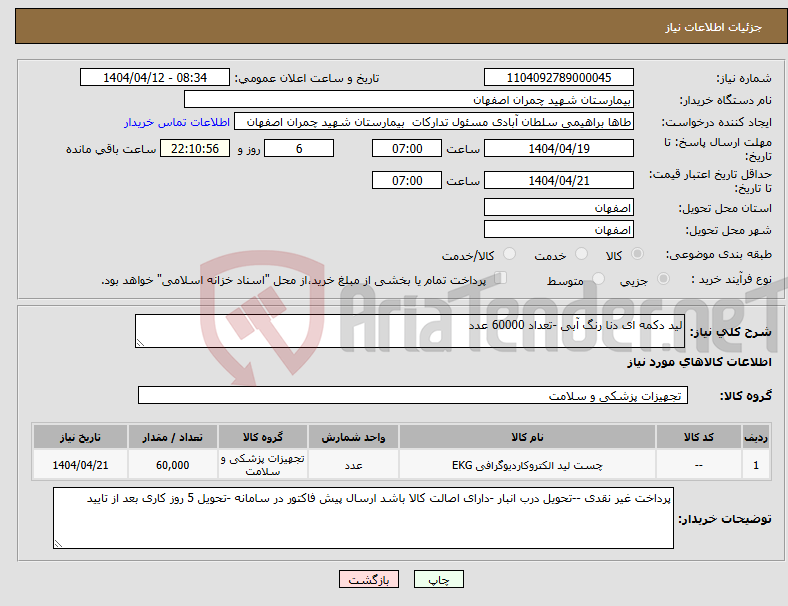This screenshot has height=606, width=788.
Task: Select the کالا radio button
Action: pos(637,254)
